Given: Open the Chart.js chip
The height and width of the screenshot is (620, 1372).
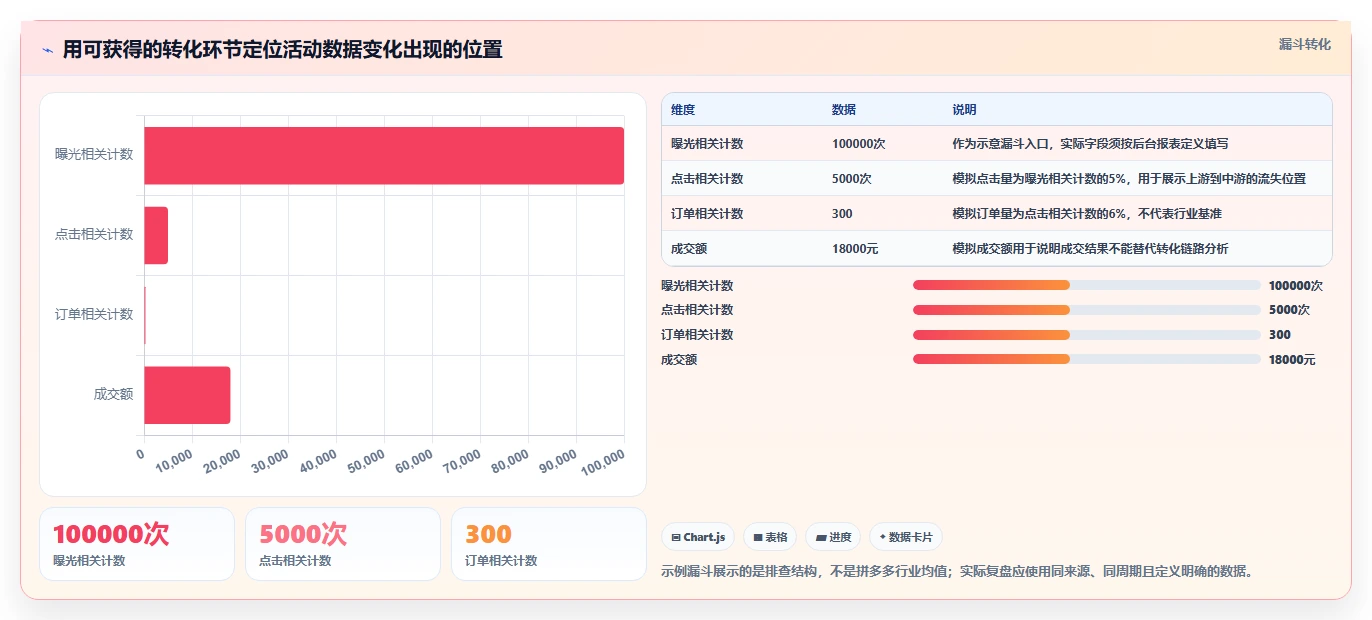Looking at the screenshot, I should coord(698,537).
